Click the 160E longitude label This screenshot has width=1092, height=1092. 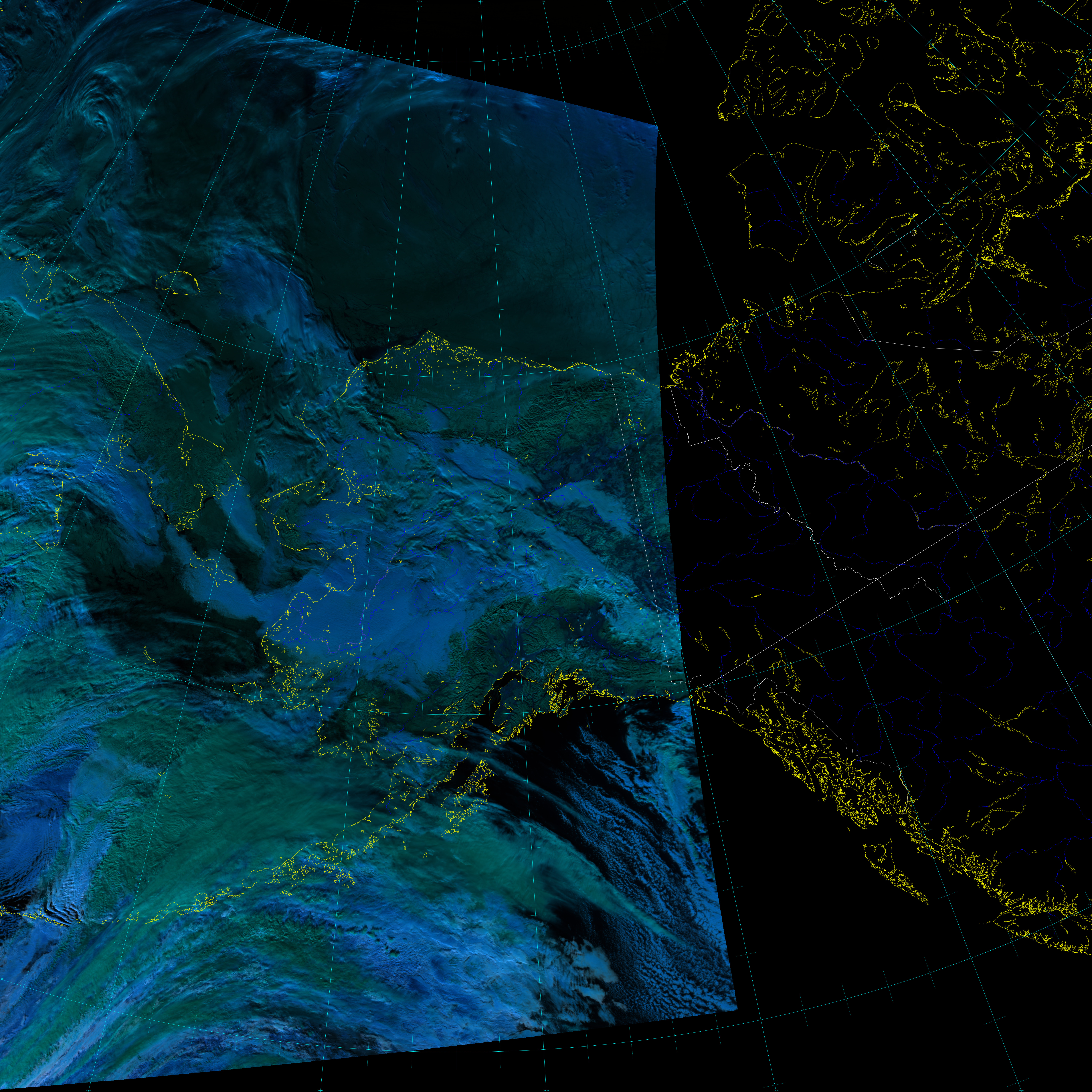tap(119, 2)
